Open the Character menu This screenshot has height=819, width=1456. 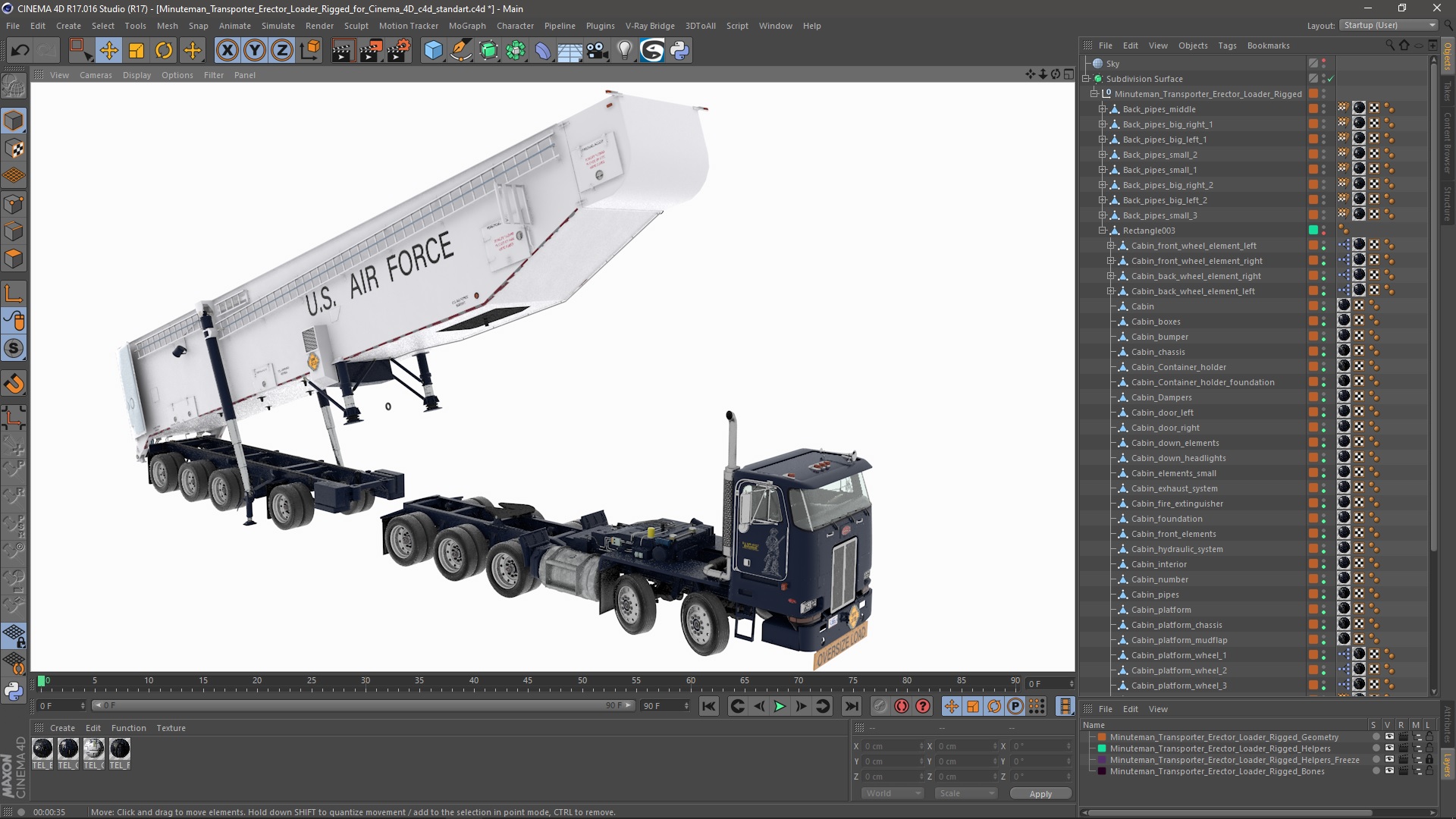click(515, 26)
